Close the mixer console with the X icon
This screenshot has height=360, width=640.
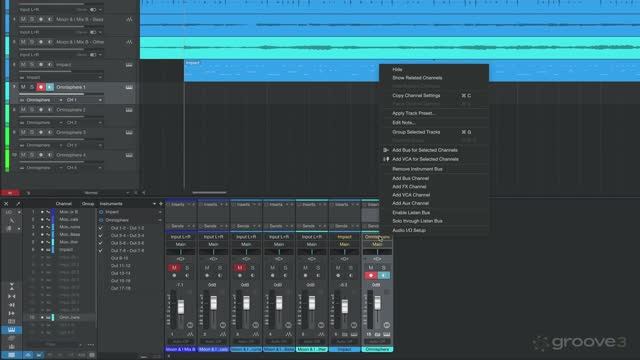click(x=6, y=204)
